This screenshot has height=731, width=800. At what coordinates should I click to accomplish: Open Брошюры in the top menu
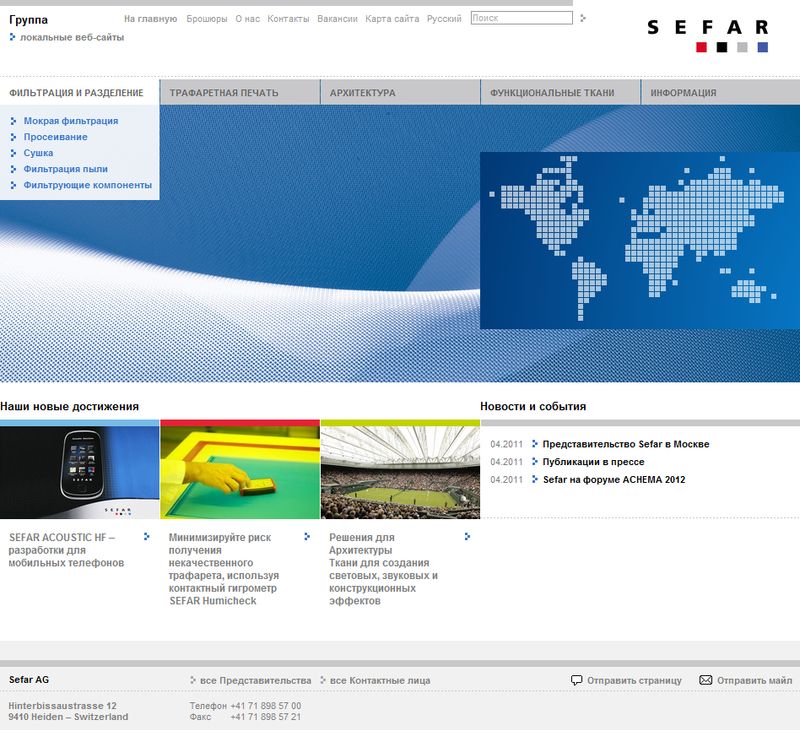[207, 19]
